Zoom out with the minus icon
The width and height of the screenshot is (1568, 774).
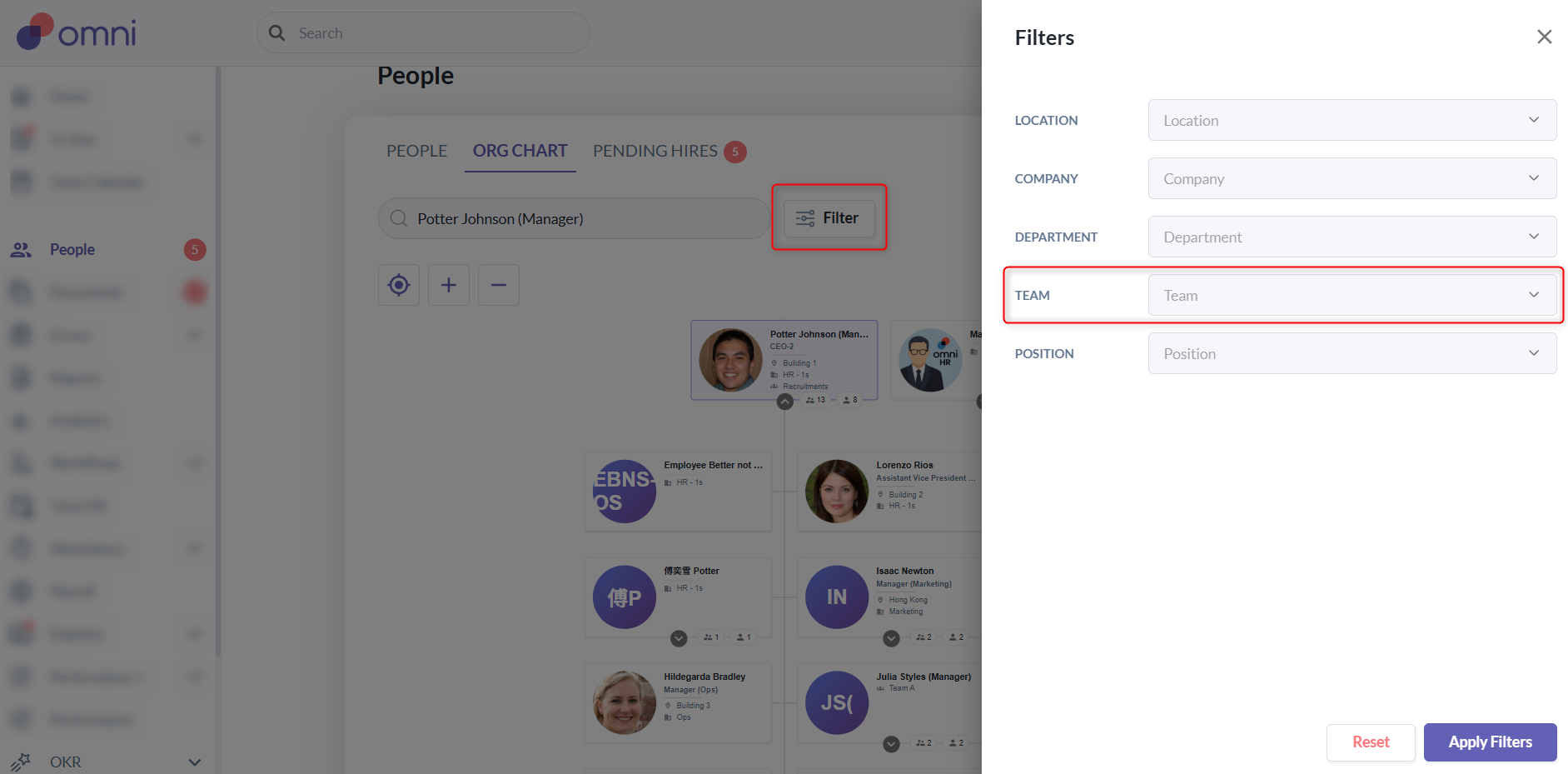499,285
